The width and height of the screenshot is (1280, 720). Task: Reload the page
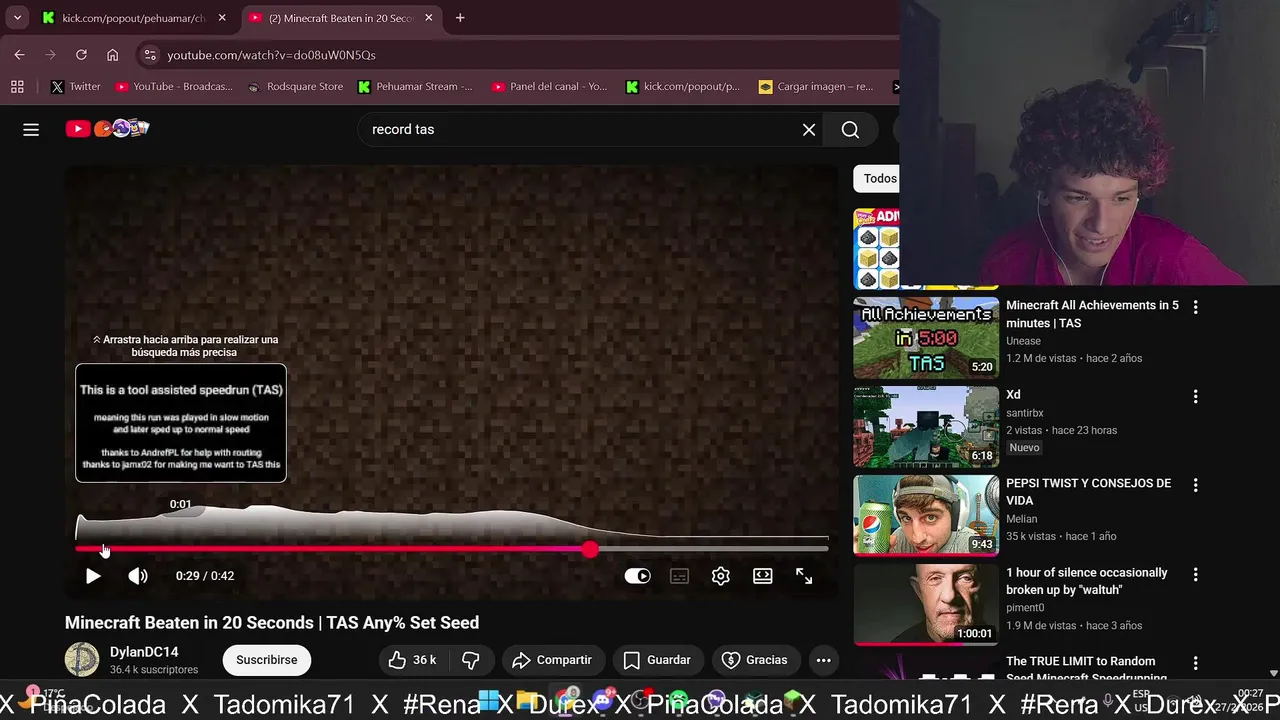[x=81, y=55]
